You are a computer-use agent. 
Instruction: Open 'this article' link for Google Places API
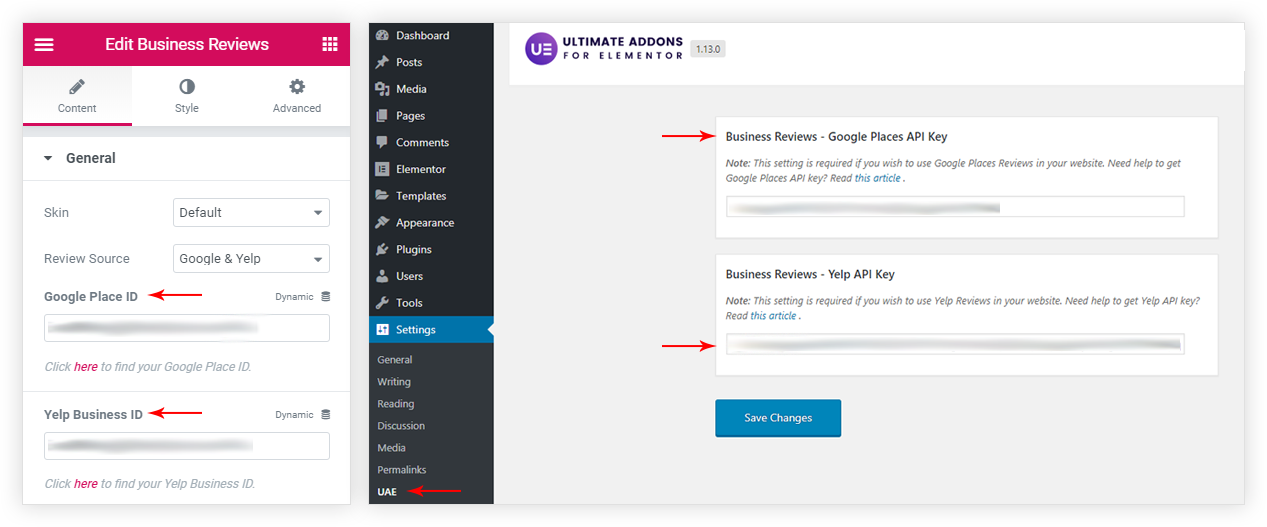(x=879, y=178)
